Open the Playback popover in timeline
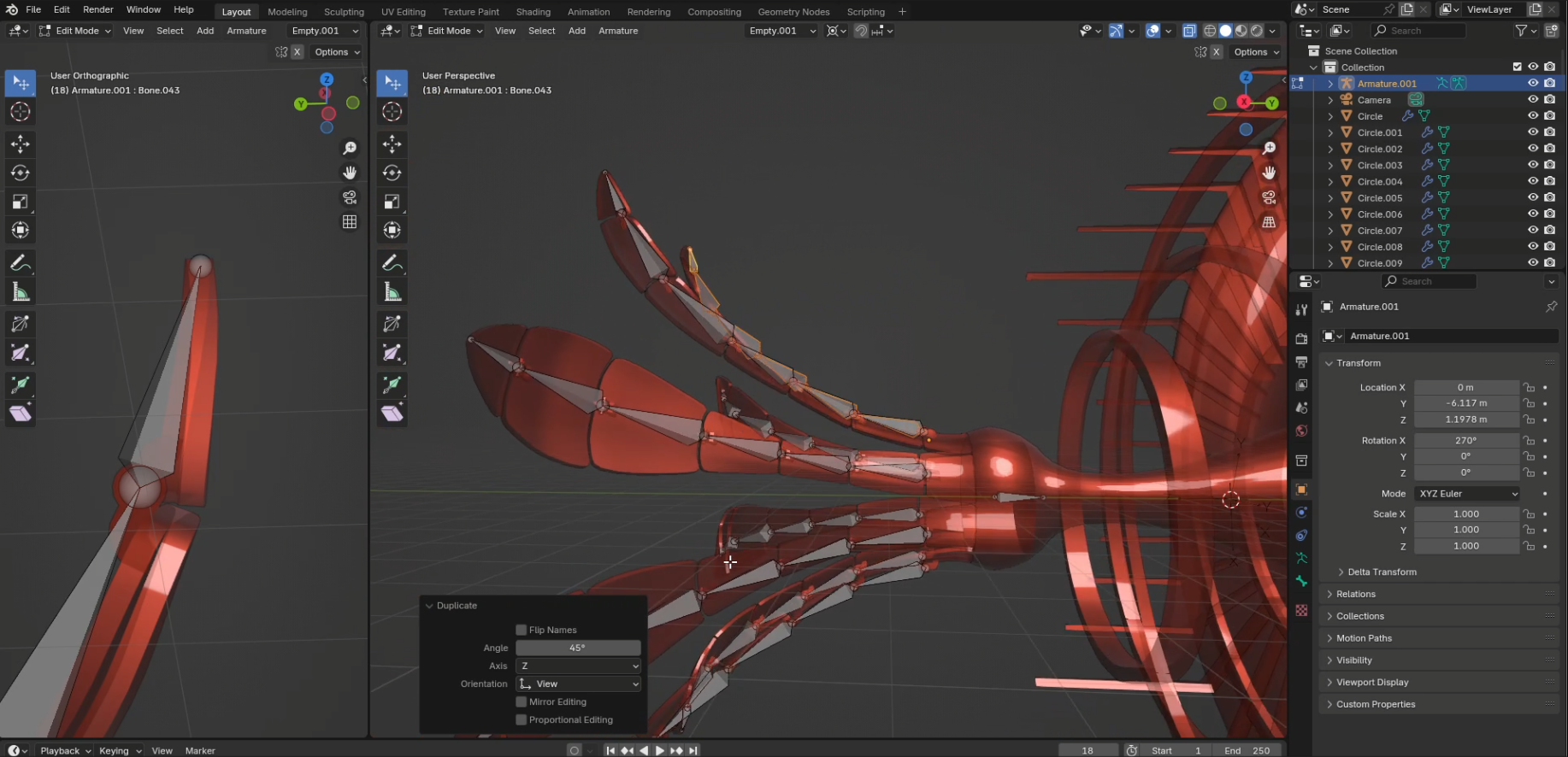 pyautogui.click(x=65, y=750)
